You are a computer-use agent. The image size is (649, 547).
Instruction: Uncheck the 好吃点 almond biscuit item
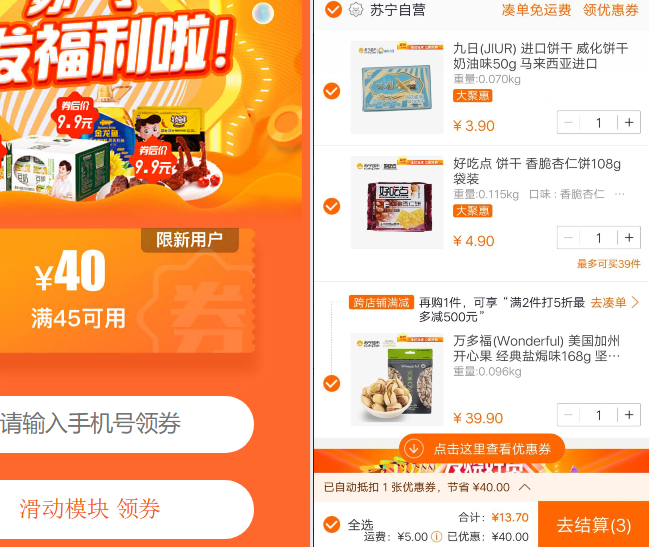coord(332,206)
